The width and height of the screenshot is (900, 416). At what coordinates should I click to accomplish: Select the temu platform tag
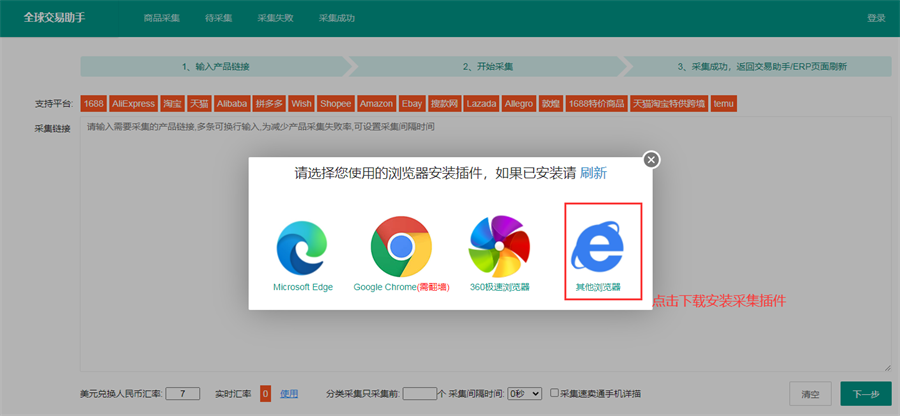[x=724, y=104]
